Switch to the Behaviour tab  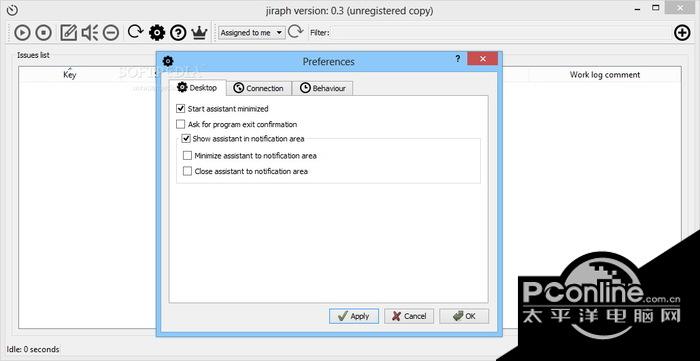pyautogui.click(x=323, y=88)
